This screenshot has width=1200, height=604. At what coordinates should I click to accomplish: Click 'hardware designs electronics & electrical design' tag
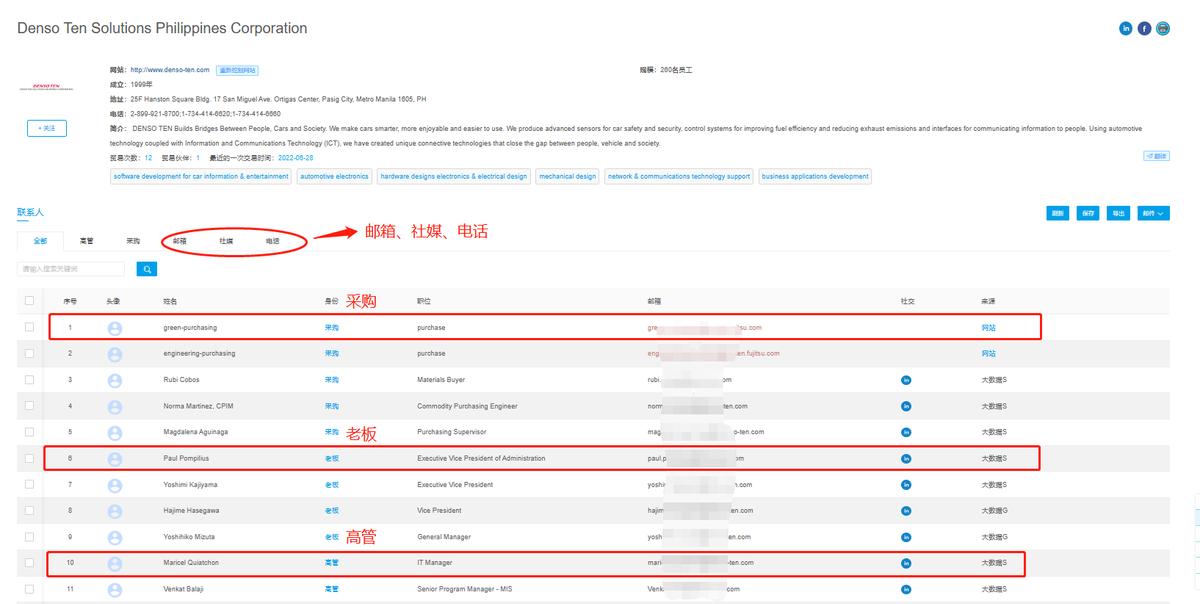454,176
